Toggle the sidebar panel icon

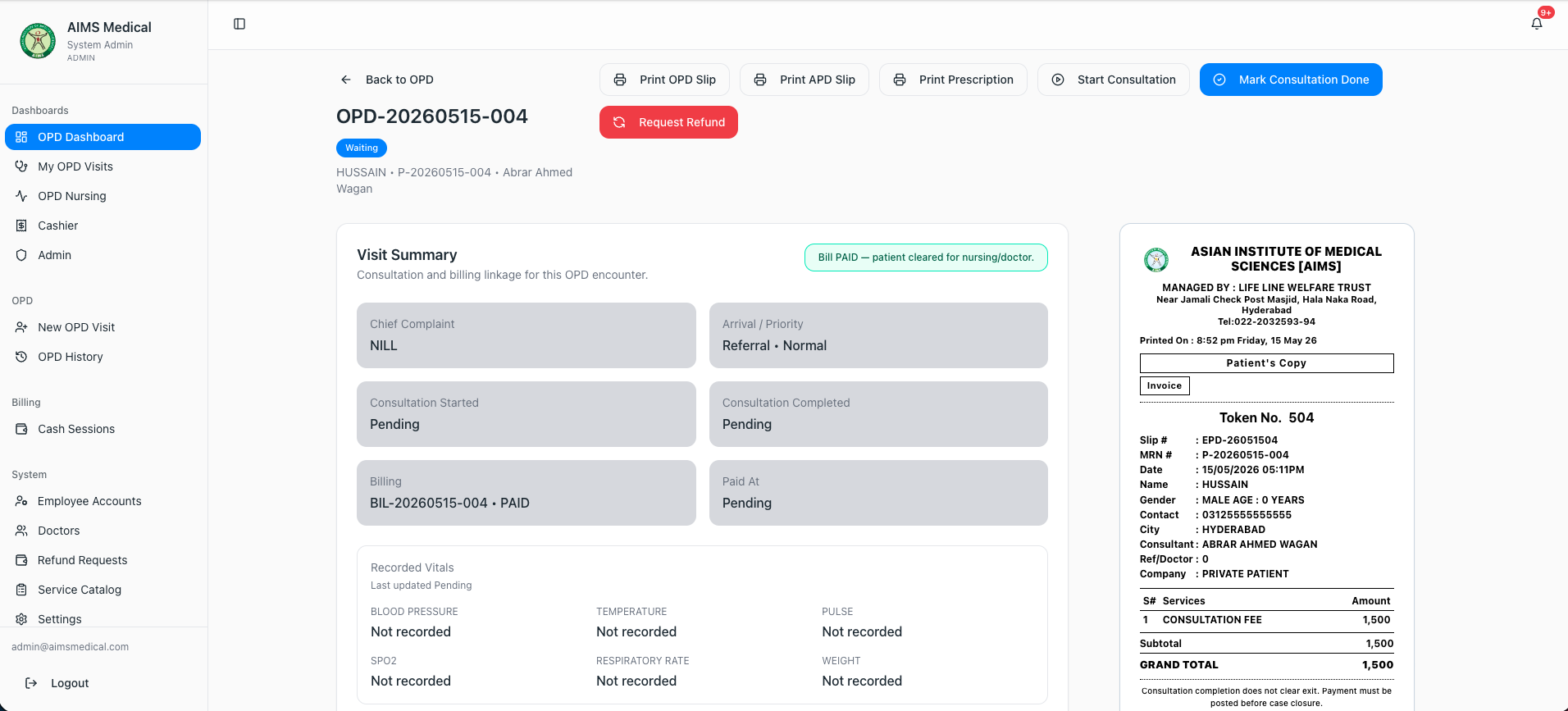239,24
